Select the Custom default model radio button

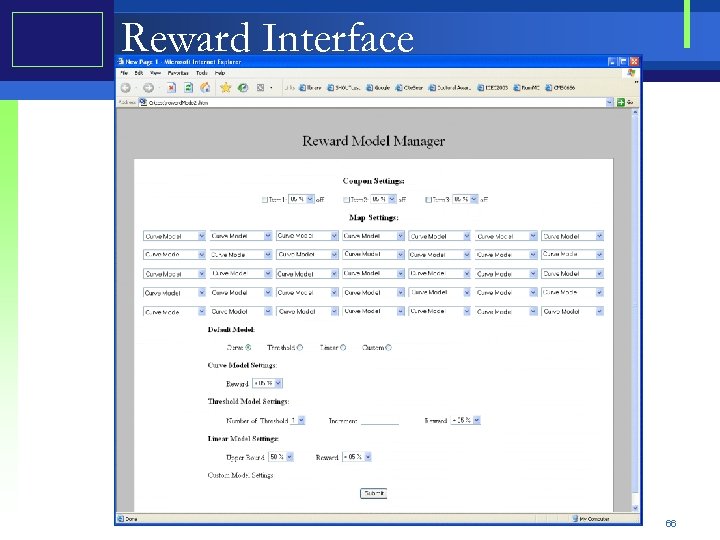[x=388, y=348]
